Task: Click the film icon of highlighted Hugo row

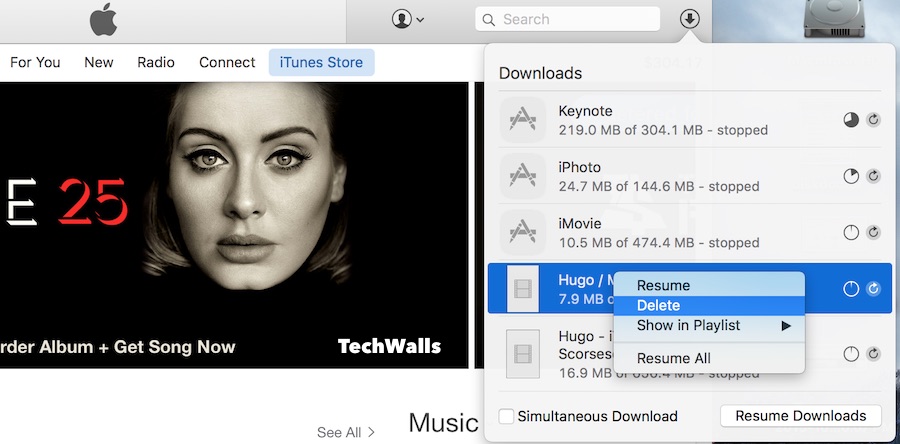Action: click(x=523, y=289)
